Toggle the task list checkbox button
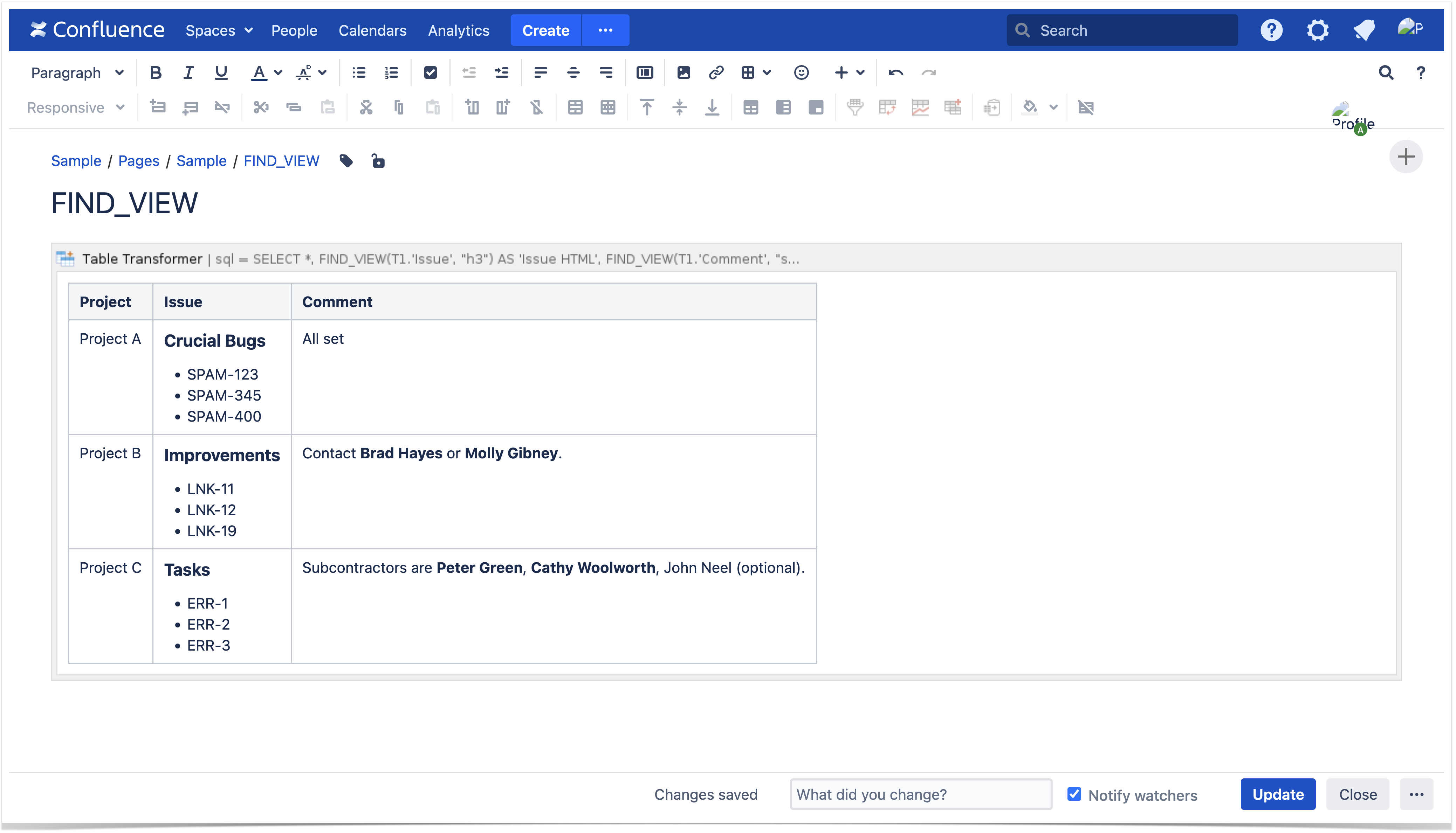Screen dimensions: 1456x833 point(431,73)
